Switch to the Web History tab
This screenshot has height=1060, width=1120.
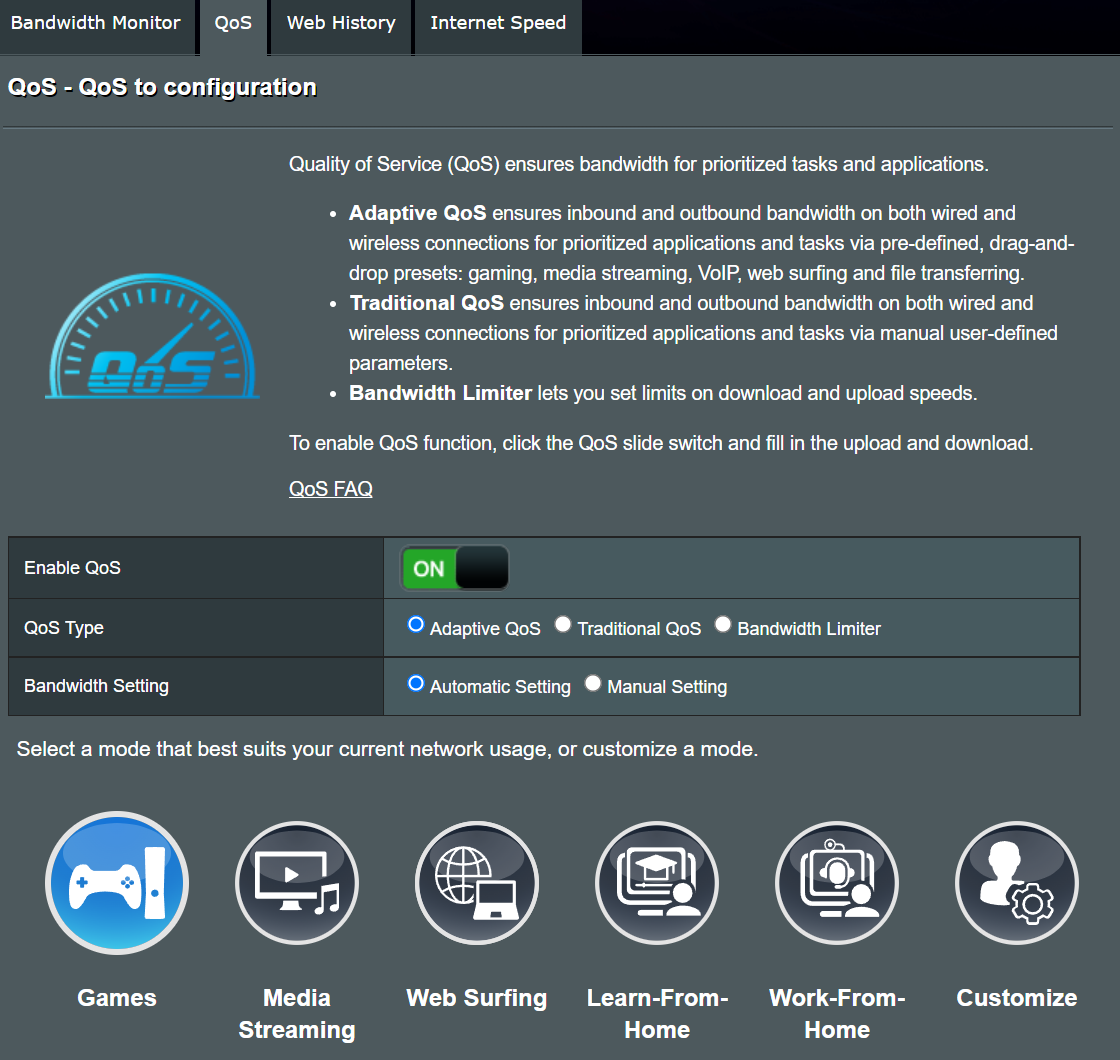click(x=341, y=23)
